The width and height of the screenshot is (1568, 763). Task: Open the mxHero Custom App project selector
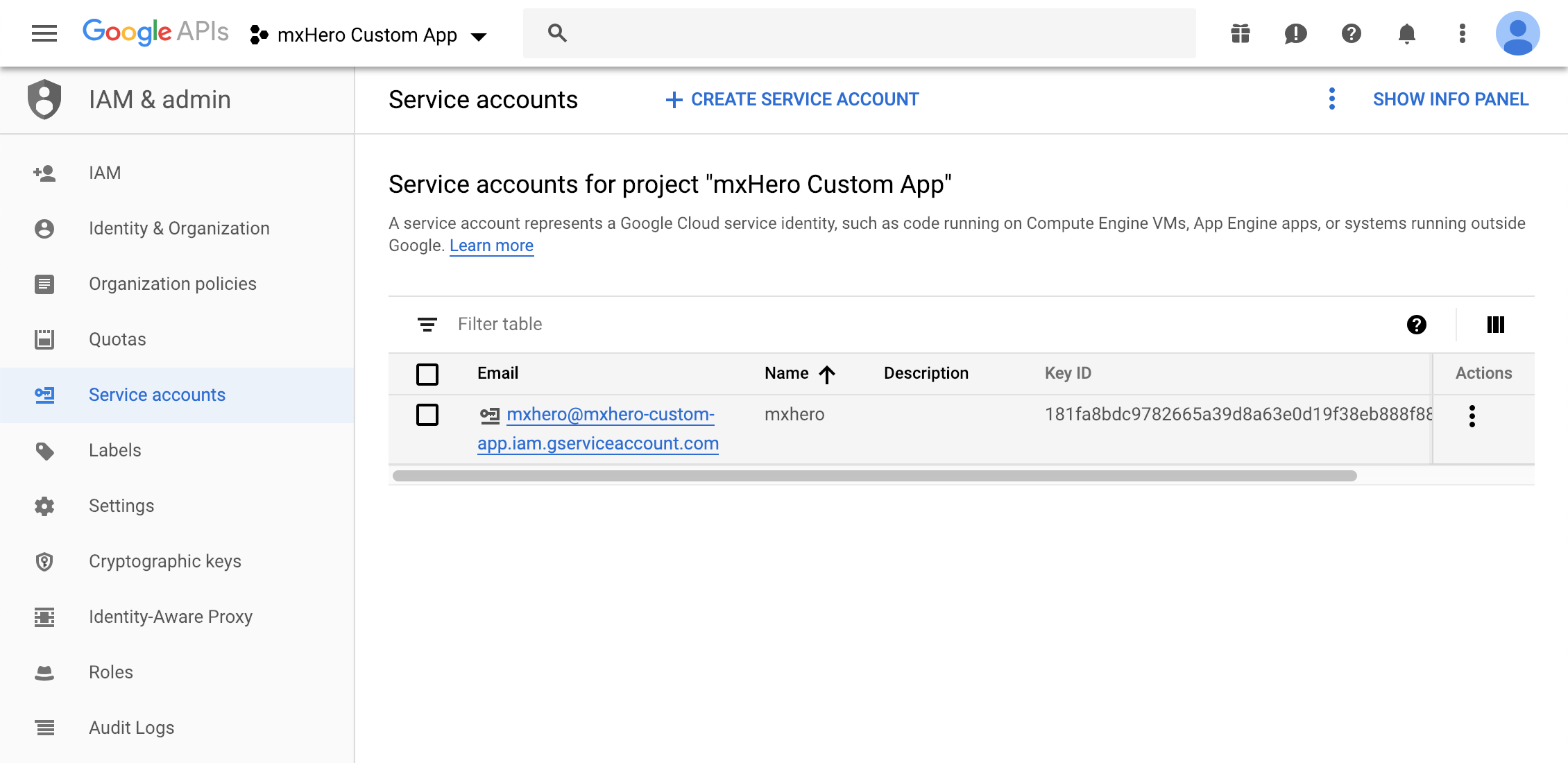tap(368, 35)
